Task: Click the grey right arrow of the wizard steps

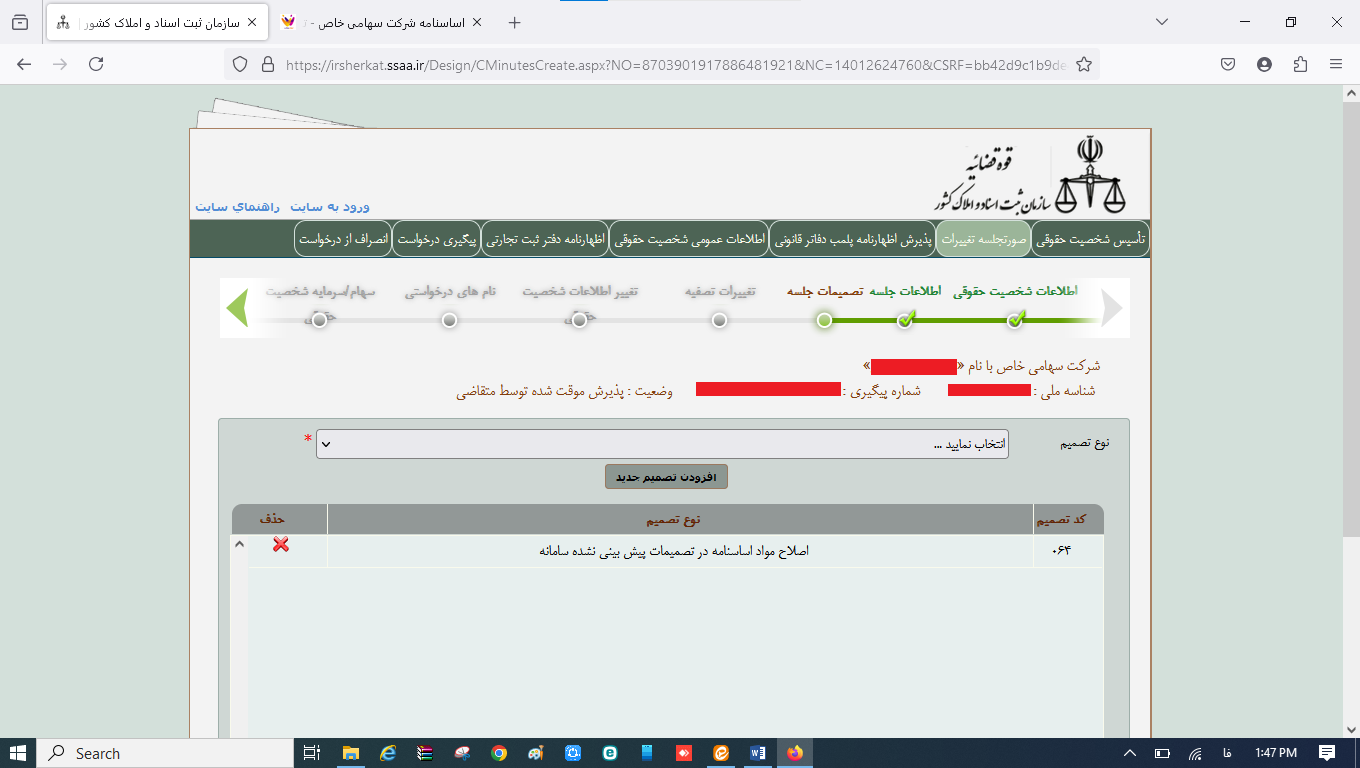Action: [x=1112, y=308]
